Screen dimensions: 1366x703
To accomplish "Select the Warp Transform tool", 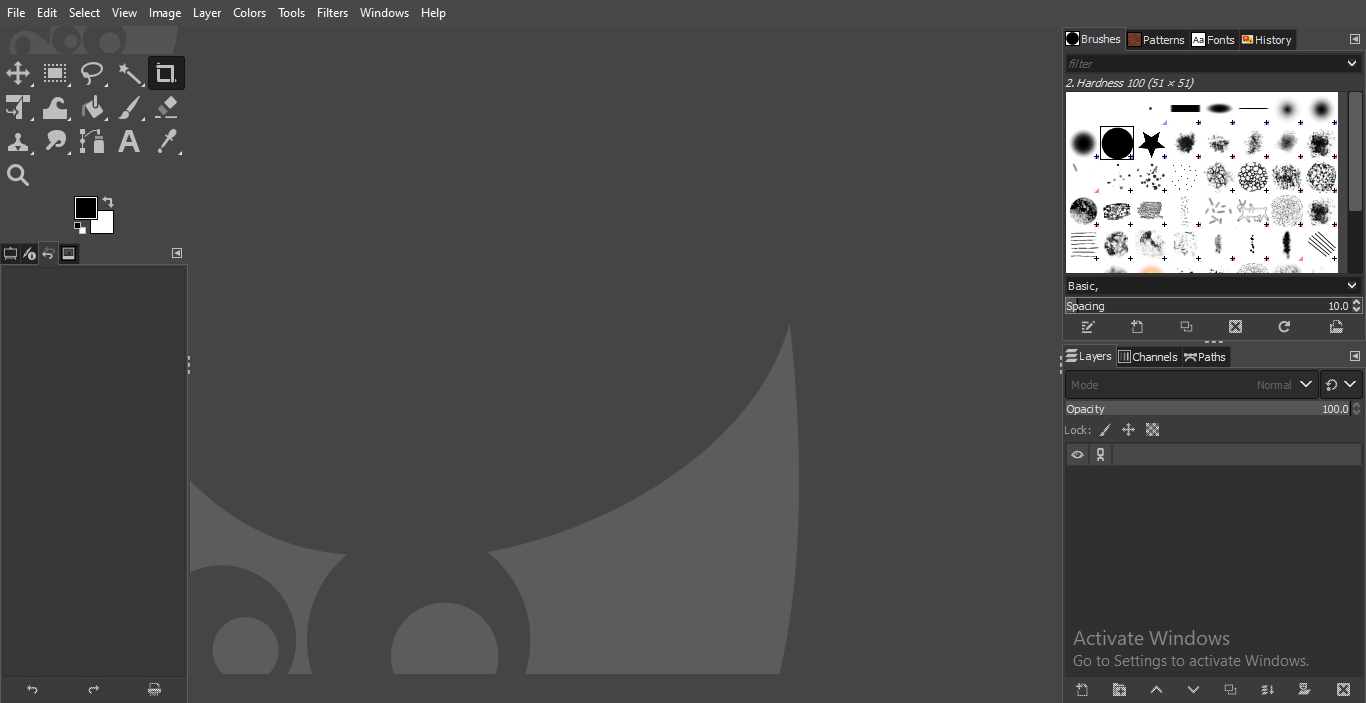I will click(x=55, y=107).
